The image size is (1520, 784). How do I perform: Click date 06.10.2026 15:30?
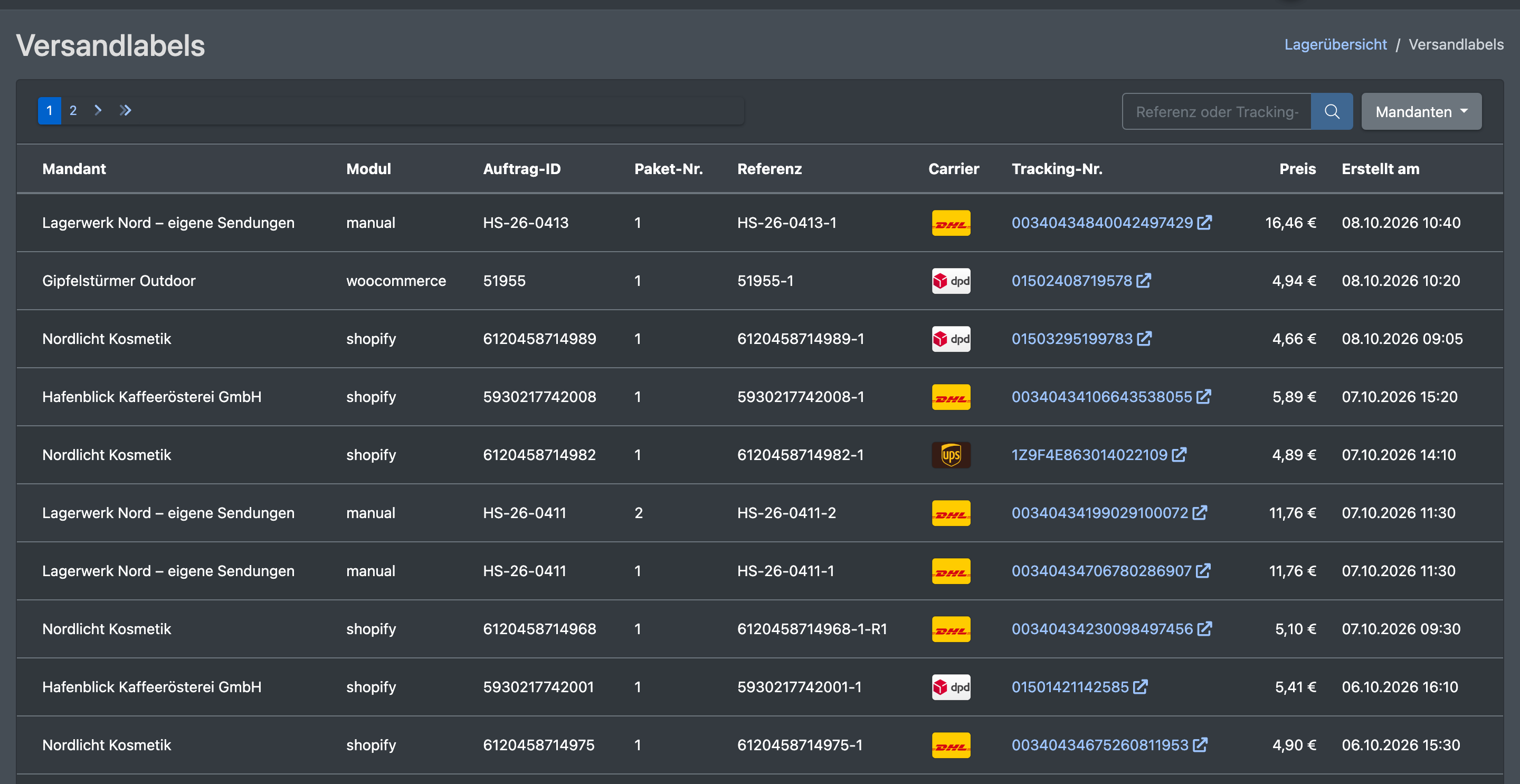(x=1401, y=745)
